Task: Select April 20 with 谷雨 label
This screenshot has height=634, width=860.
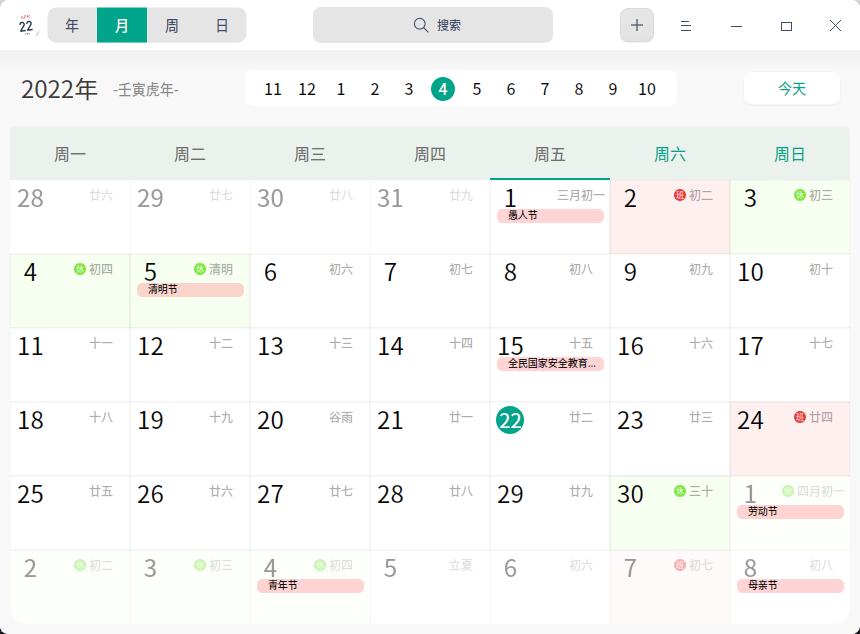Action: (310, 439)
